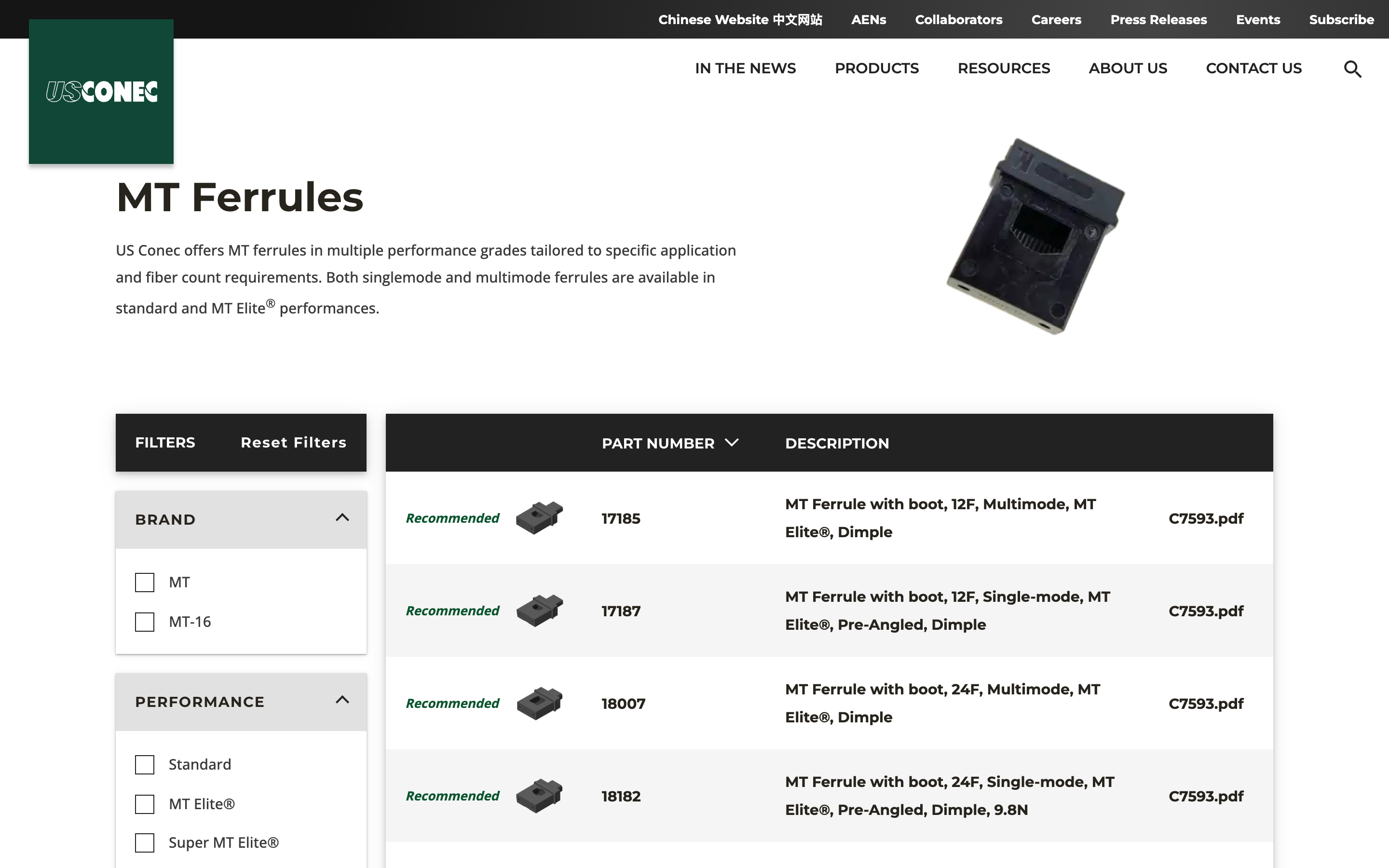Select part number 18182
This screenshot has height=868, width=1389.
point(620,796)
